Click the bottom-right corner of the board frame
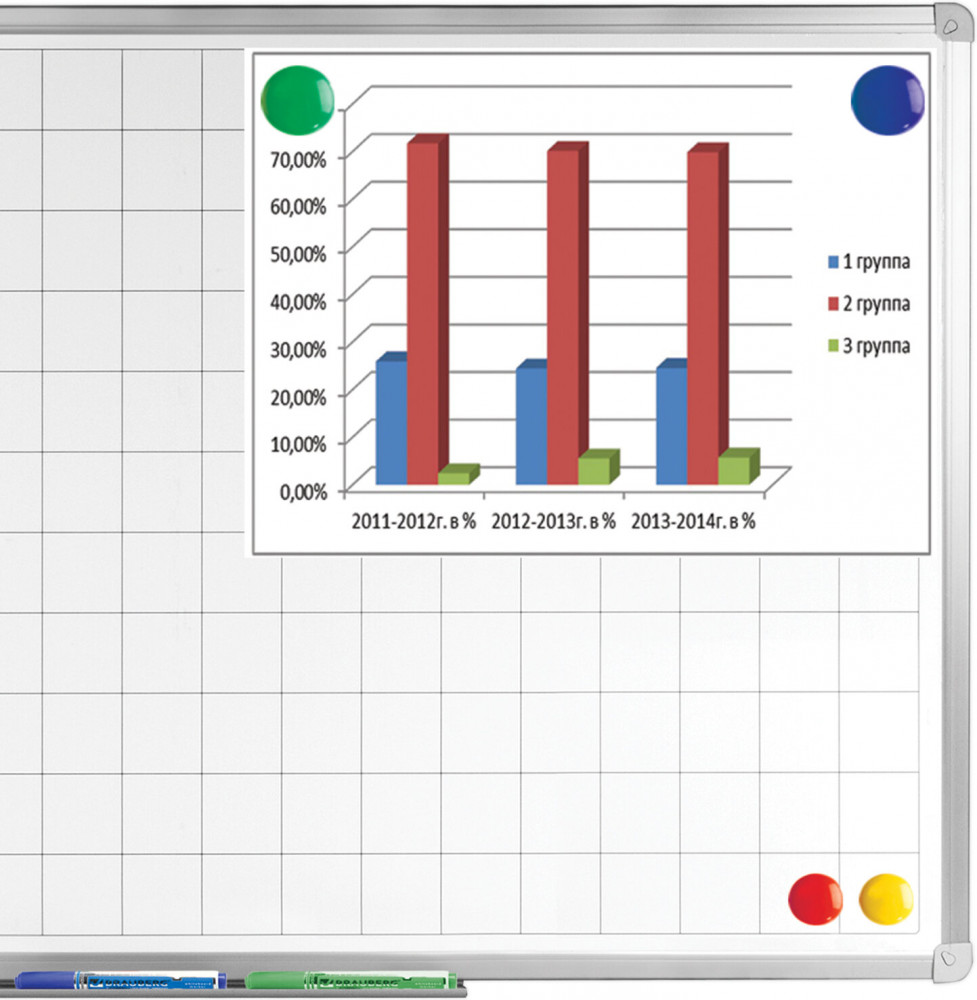 (x=950, y=960)
